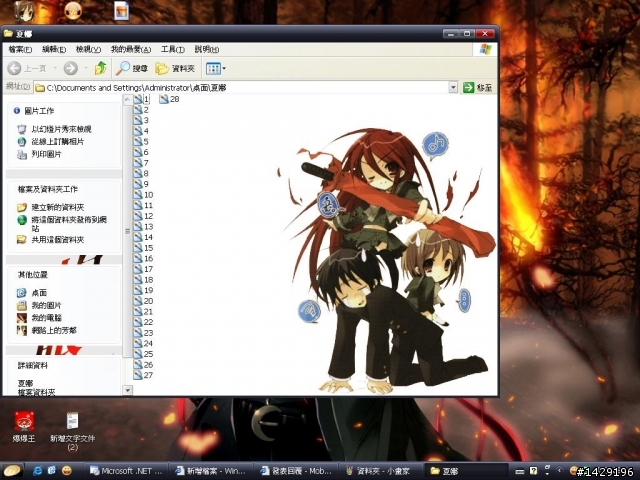This screenshot has width=640, height=480.
Task: View pictures as a slideshow (以幻燈片秀來檢視)
Action: (61, 129)
